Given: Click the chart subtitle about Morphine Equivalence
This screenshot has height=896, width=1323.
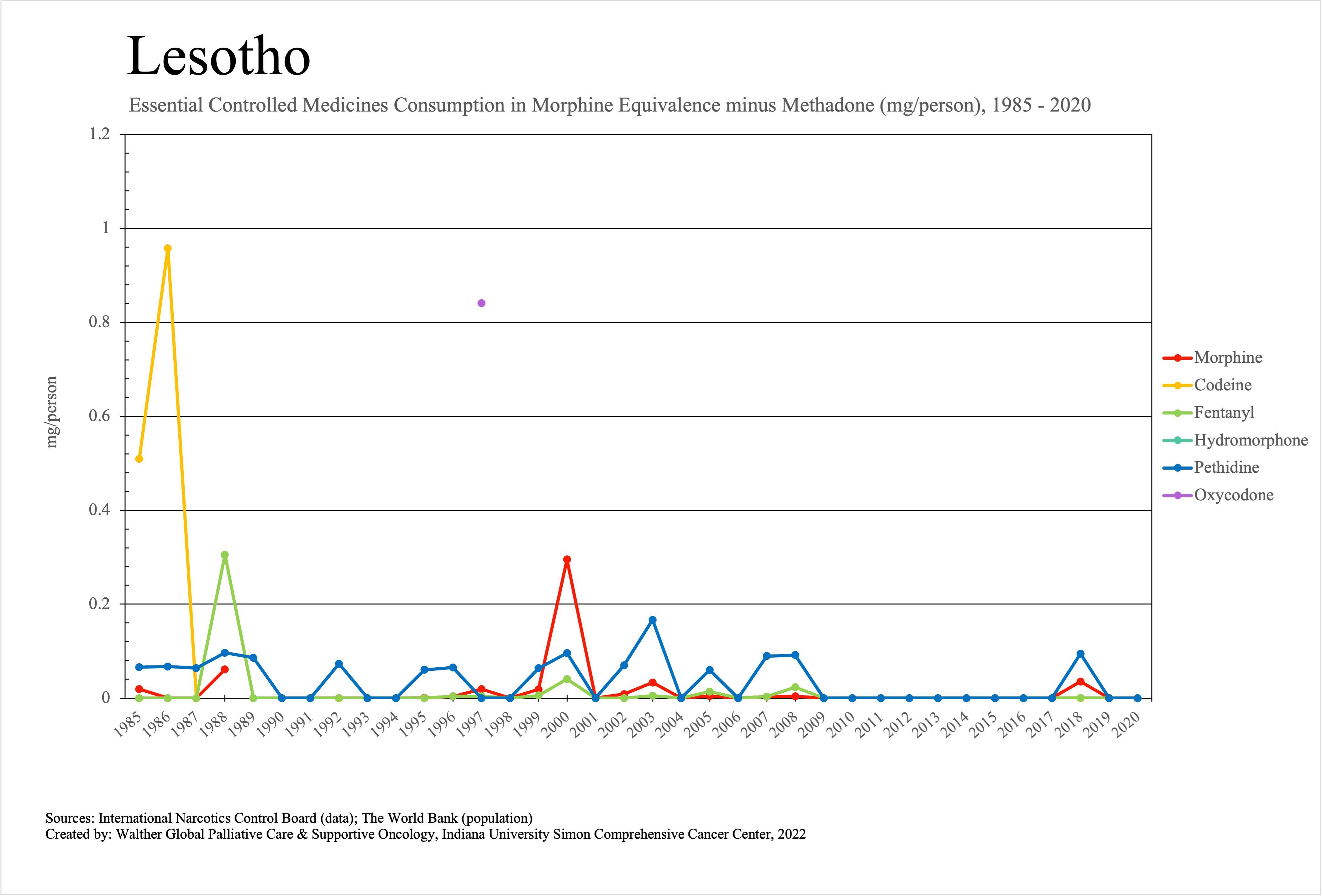Looking at the screenshot, I should (x=609, y=105).
